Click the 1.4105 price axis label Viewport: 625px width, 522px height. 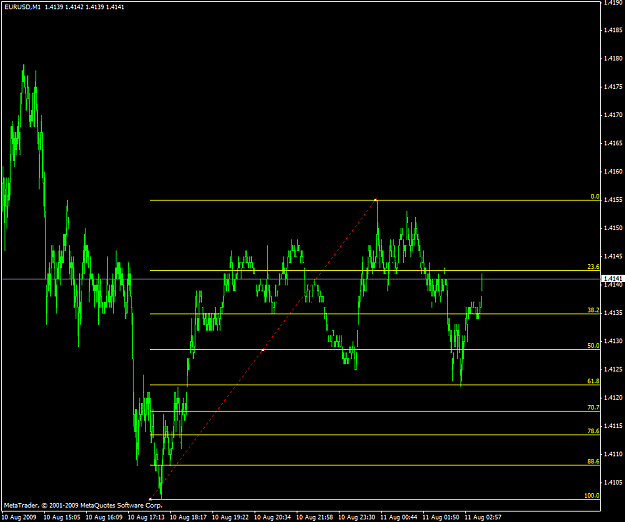(613, 482)
